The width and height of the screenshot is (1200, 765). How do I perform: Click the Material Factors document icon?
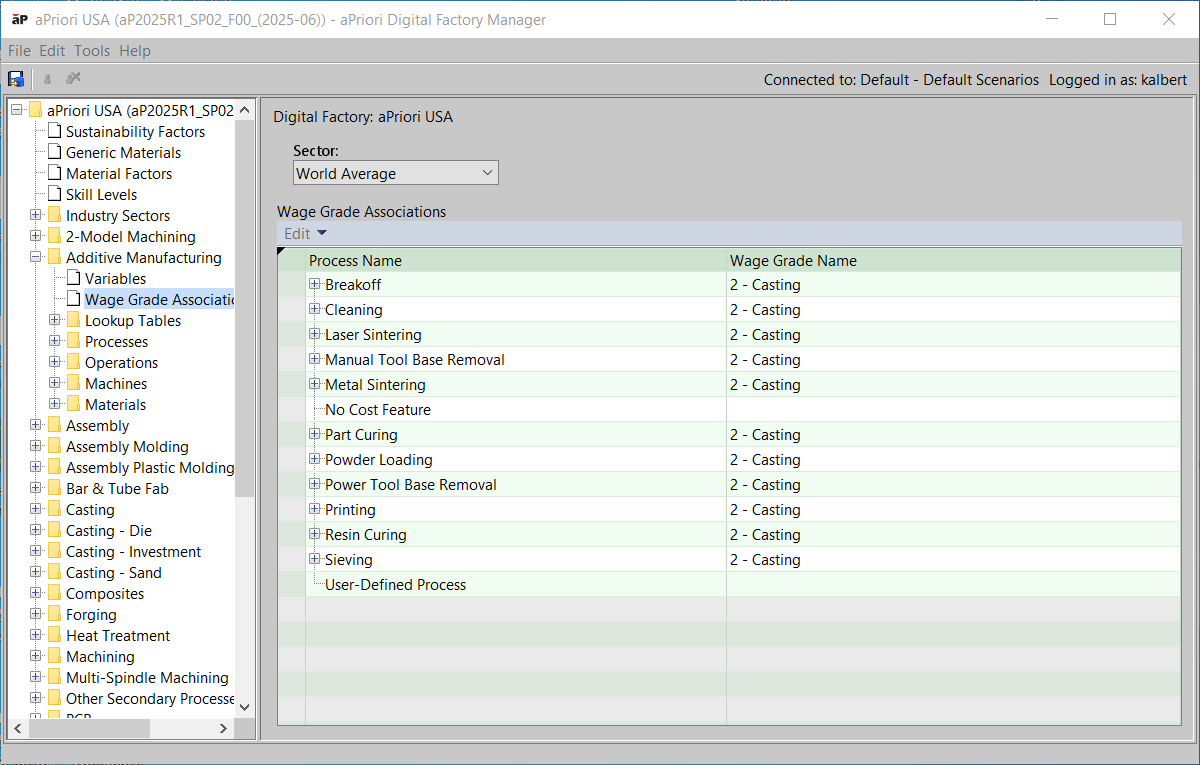[x=55, y=173]
